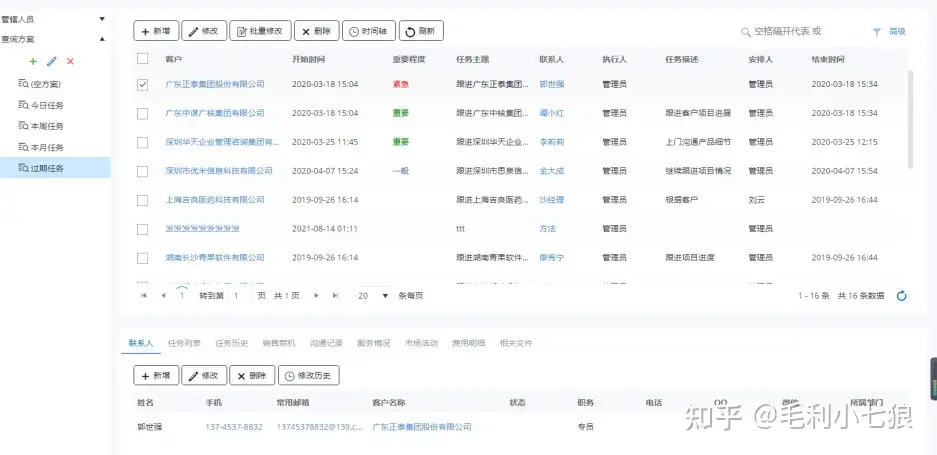
Task: Go to first page of task list
Action: click(143, 295)
